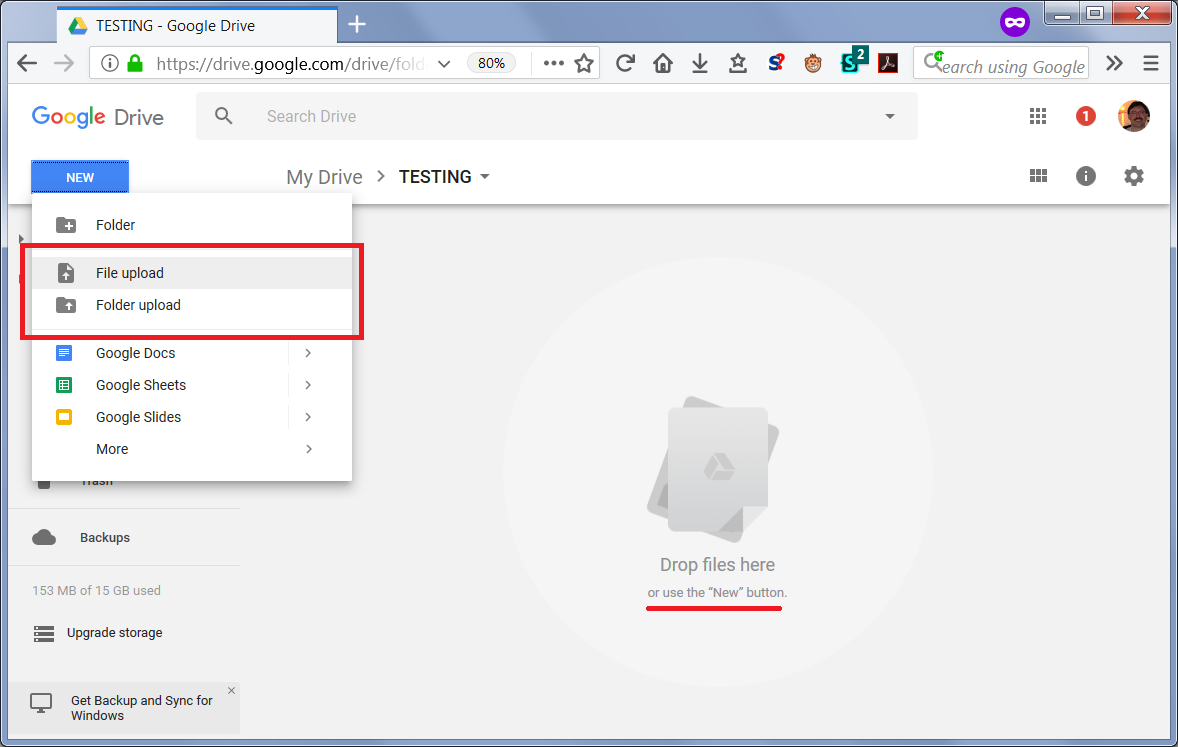Click the Backups cloud icon
The image size is (1178, 747).
[44, 537]
